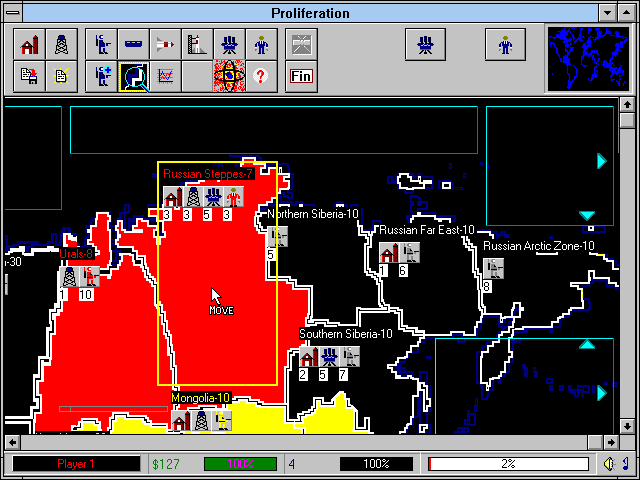Click the farm icon in Southern Siberia
This screenshot has height=480, width=640.
309,357
